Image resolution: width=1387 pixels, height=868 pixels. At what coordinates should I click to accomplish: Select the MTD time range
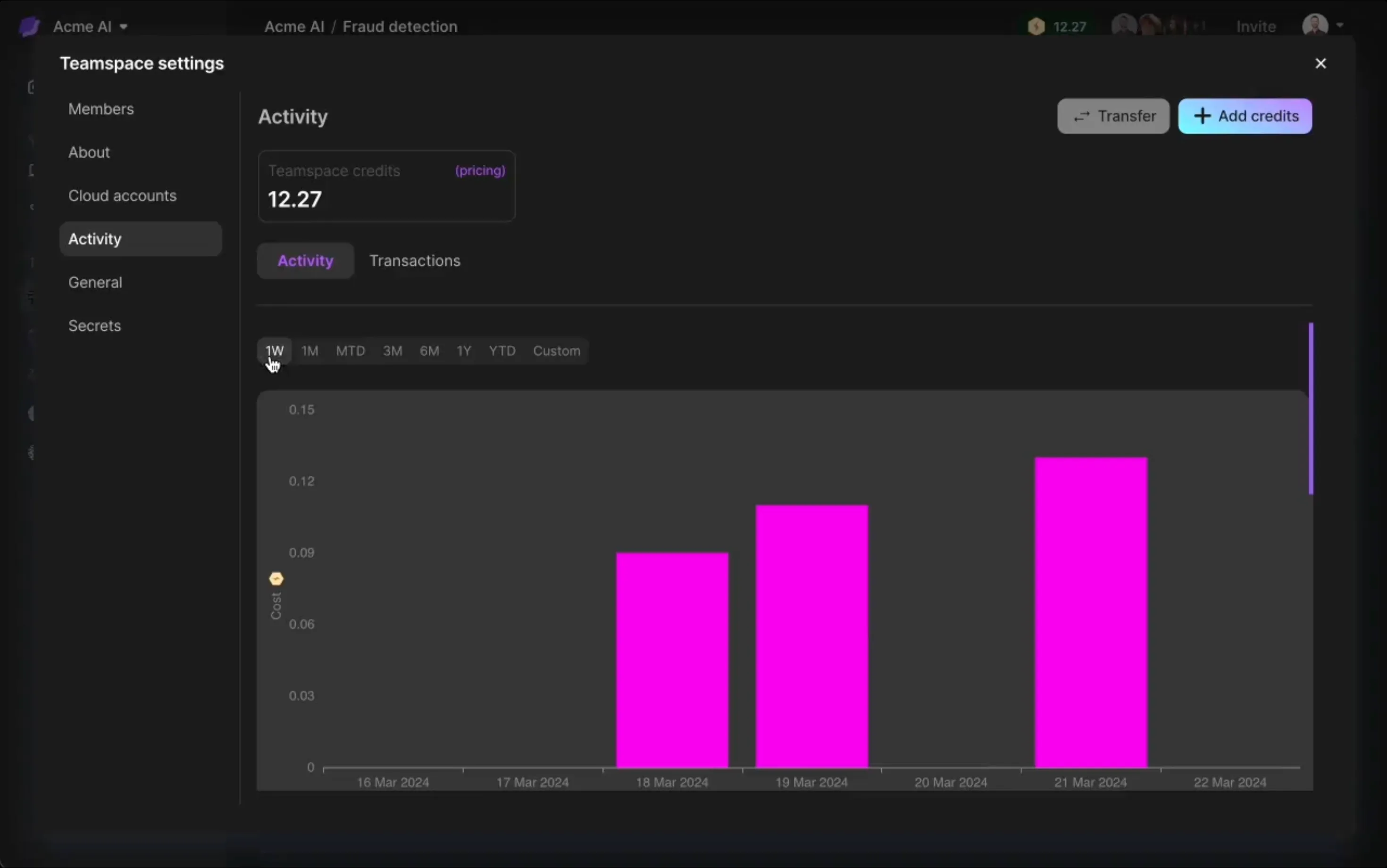point(350,351)
